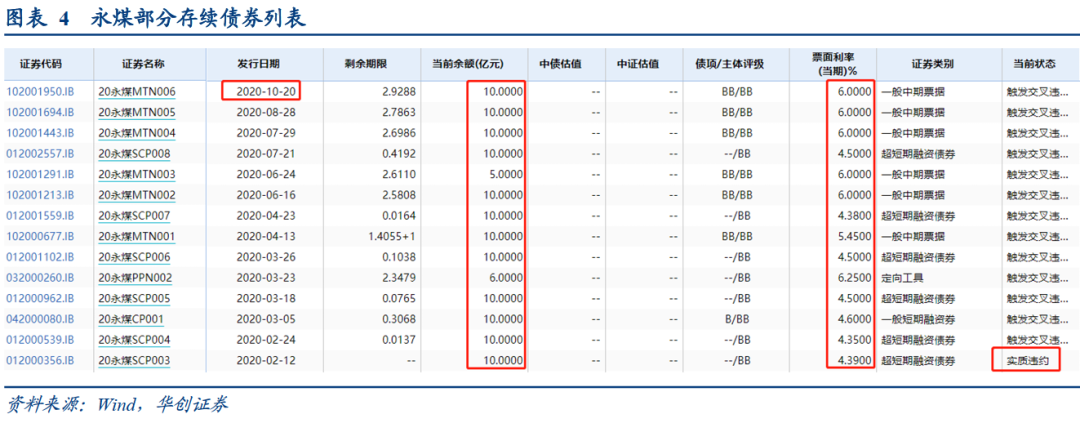Open bond code 102001291.IB link
The width and height of the screenshot is (1080, 432).
pos(40,174)
